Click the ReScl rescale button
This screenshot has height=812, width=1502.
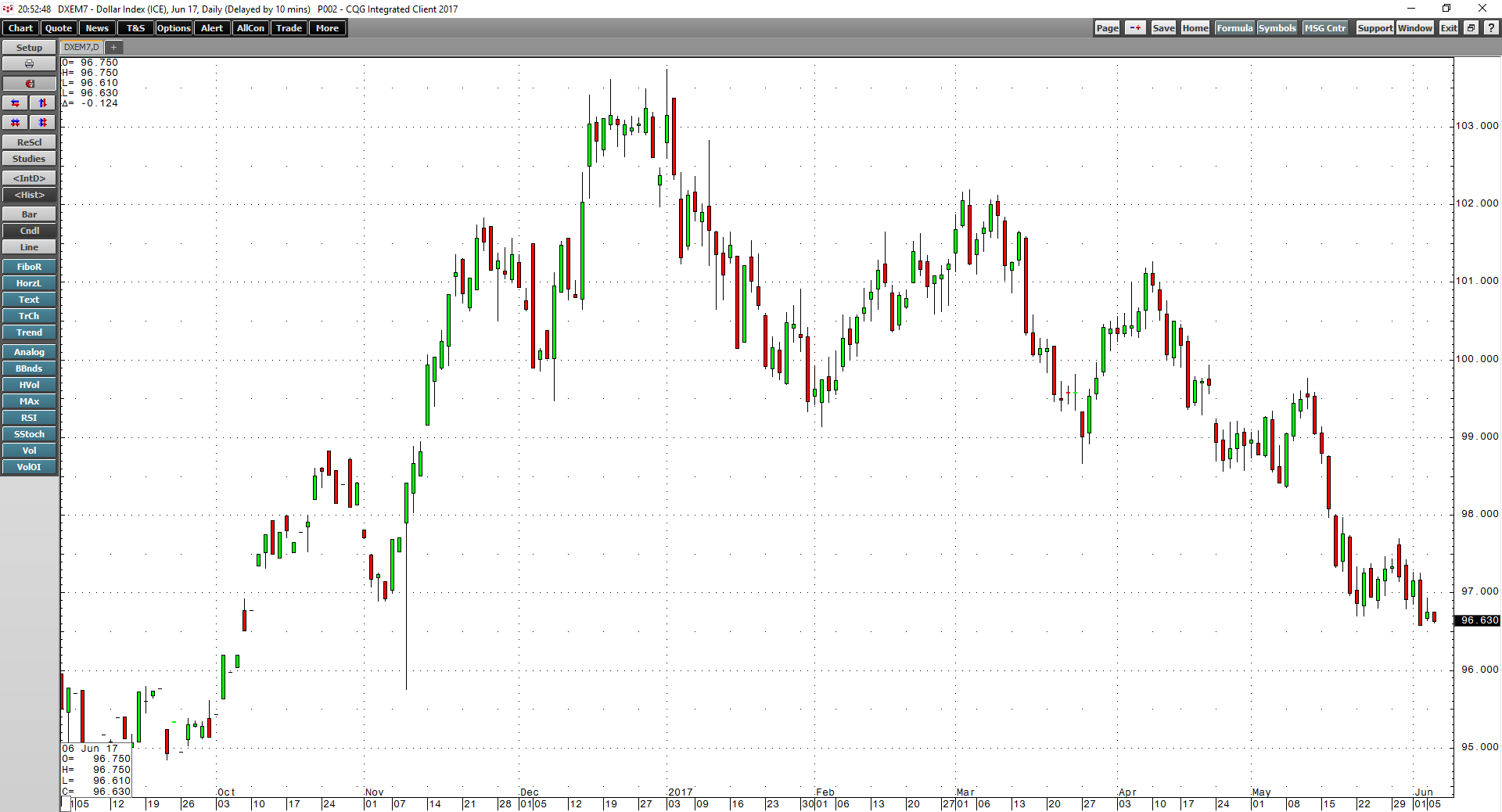click(x=29, y=142)
